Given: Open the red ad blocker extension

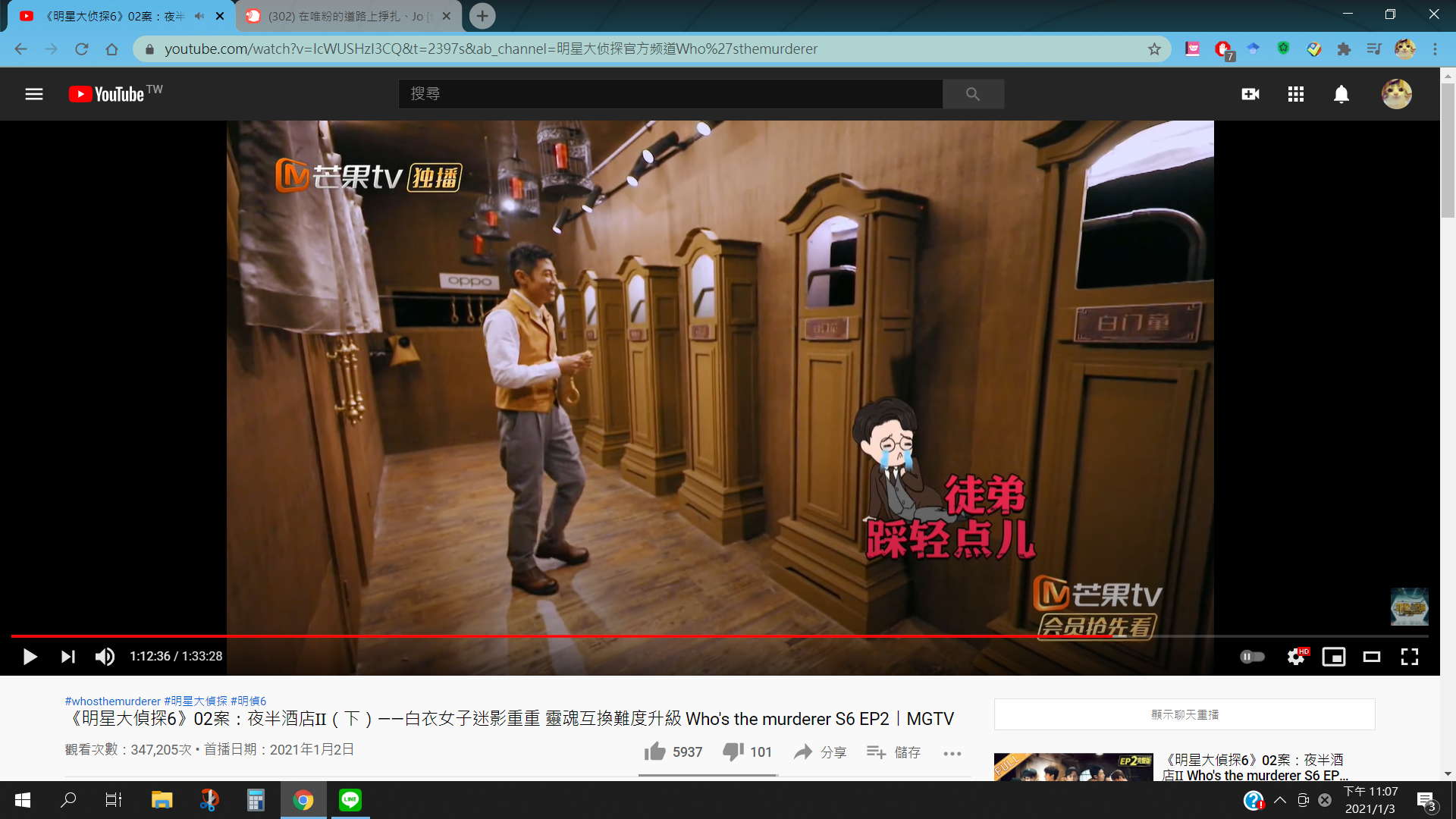Looking at the screenshot, I should (1223, 49).
